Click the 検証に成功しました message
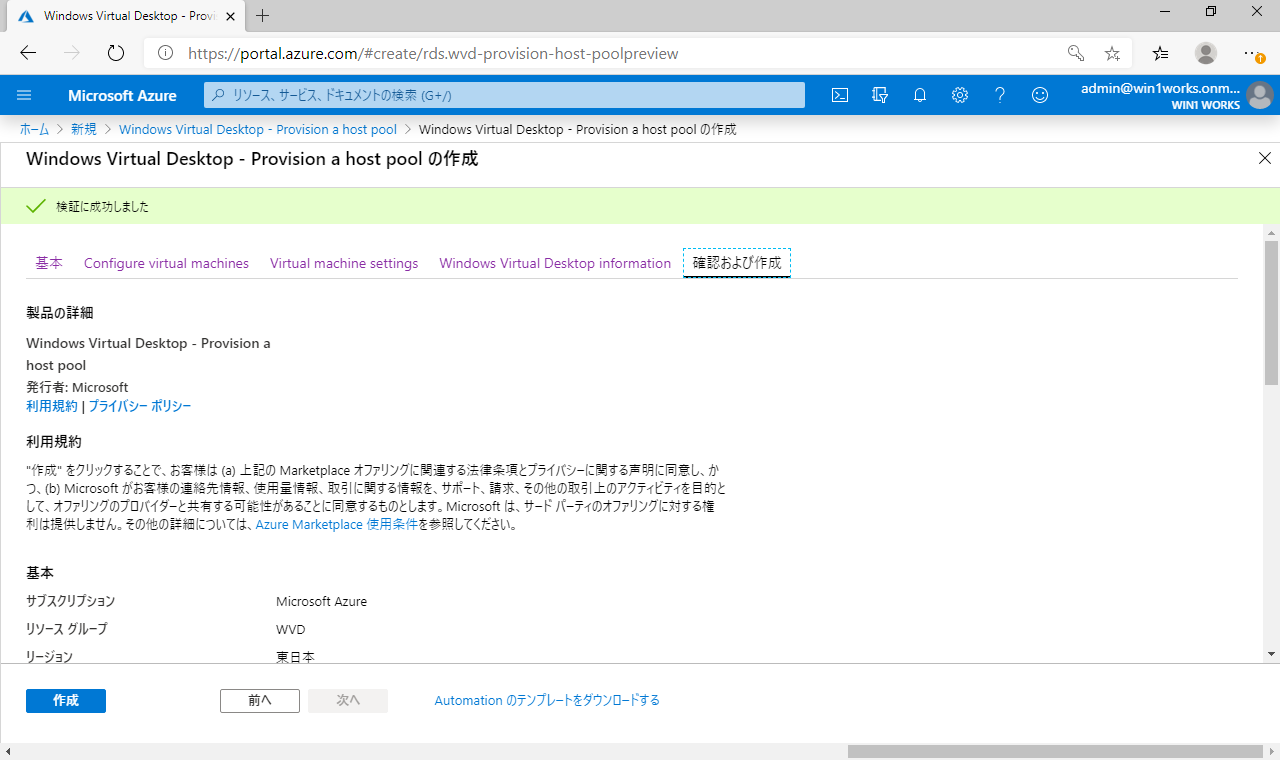 click(102, 206)
